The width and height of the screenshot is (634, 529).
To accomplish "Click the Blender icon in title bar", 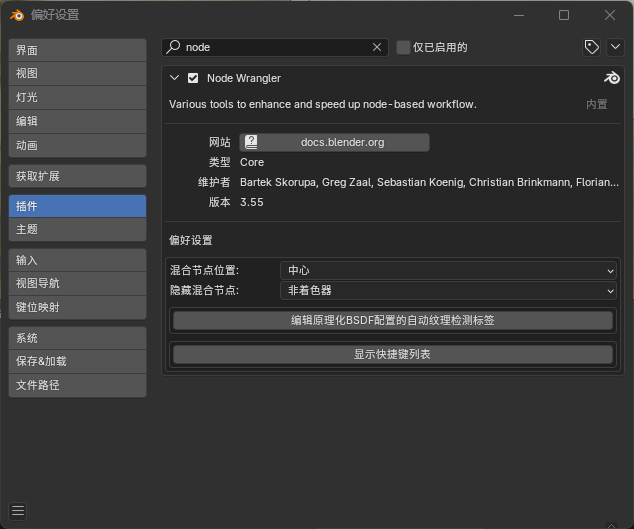I will [x=16, y=15].
